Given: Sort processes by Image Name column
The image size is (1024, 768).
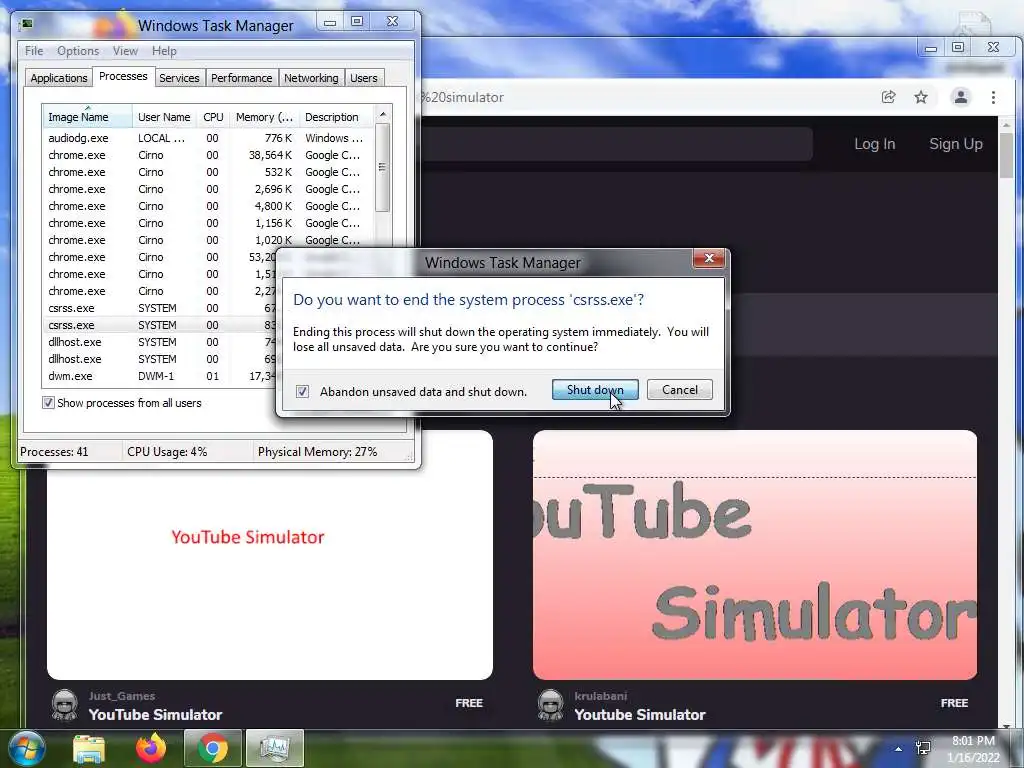Looking at the screenshot, I should 87,117.
